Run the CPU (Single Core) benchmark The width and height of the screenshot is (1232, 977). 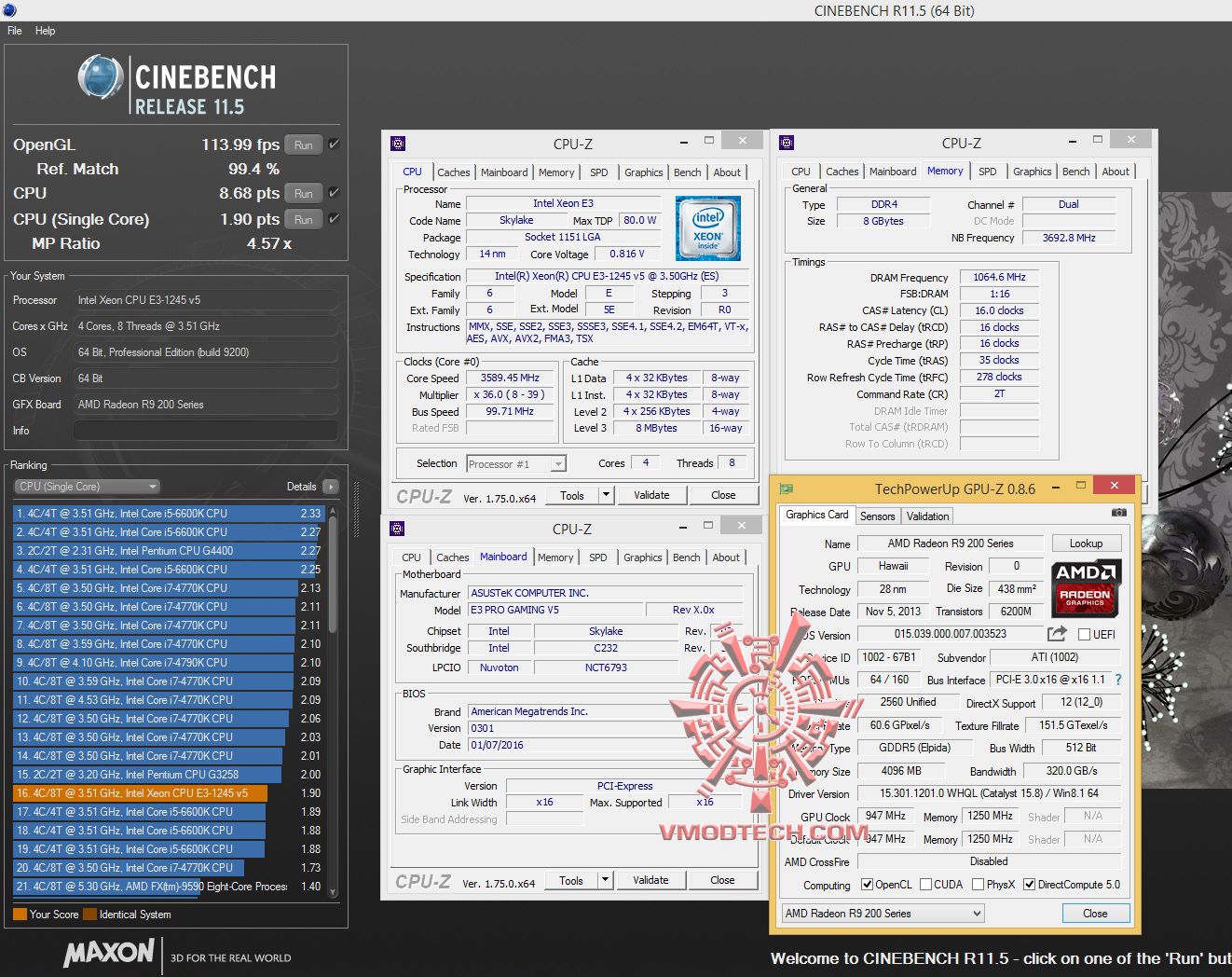304,219
